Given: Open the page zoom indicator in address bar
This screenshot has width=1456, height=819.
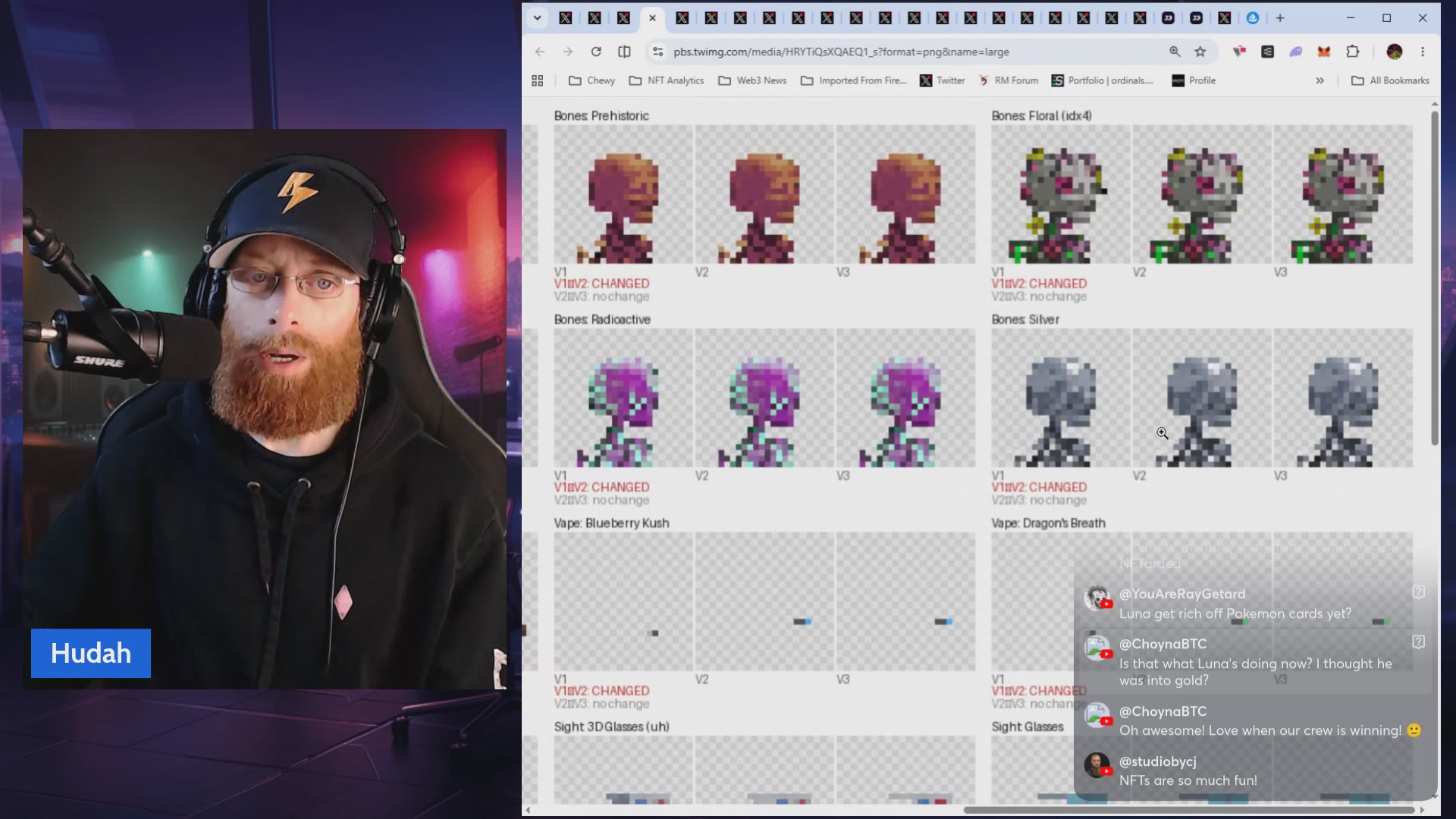Looking at the screenshot, I should tap(1175, 52).
